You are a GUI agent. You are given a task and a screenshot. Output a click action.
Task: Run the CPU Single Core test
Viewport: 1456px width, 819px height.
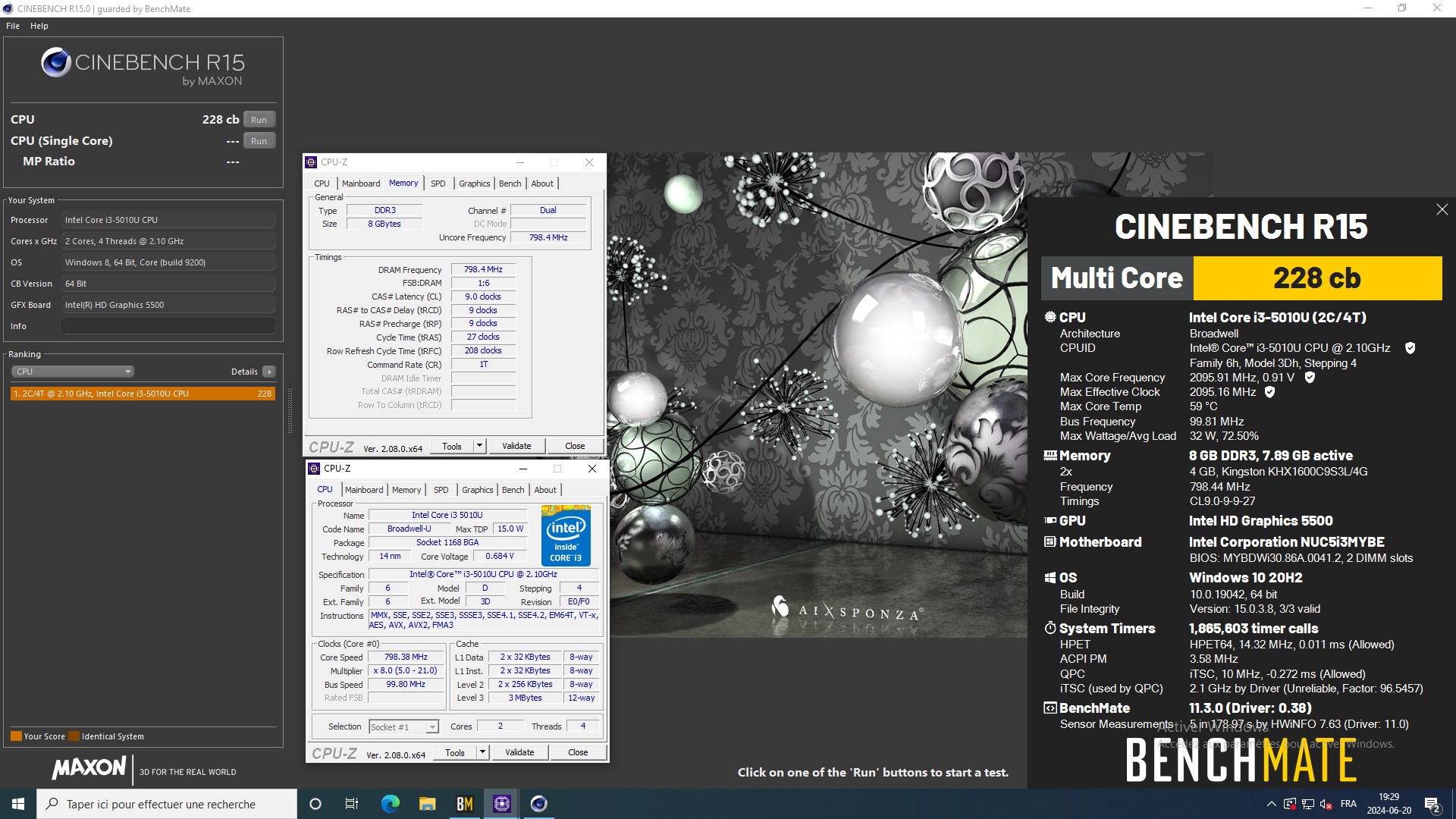259,141
